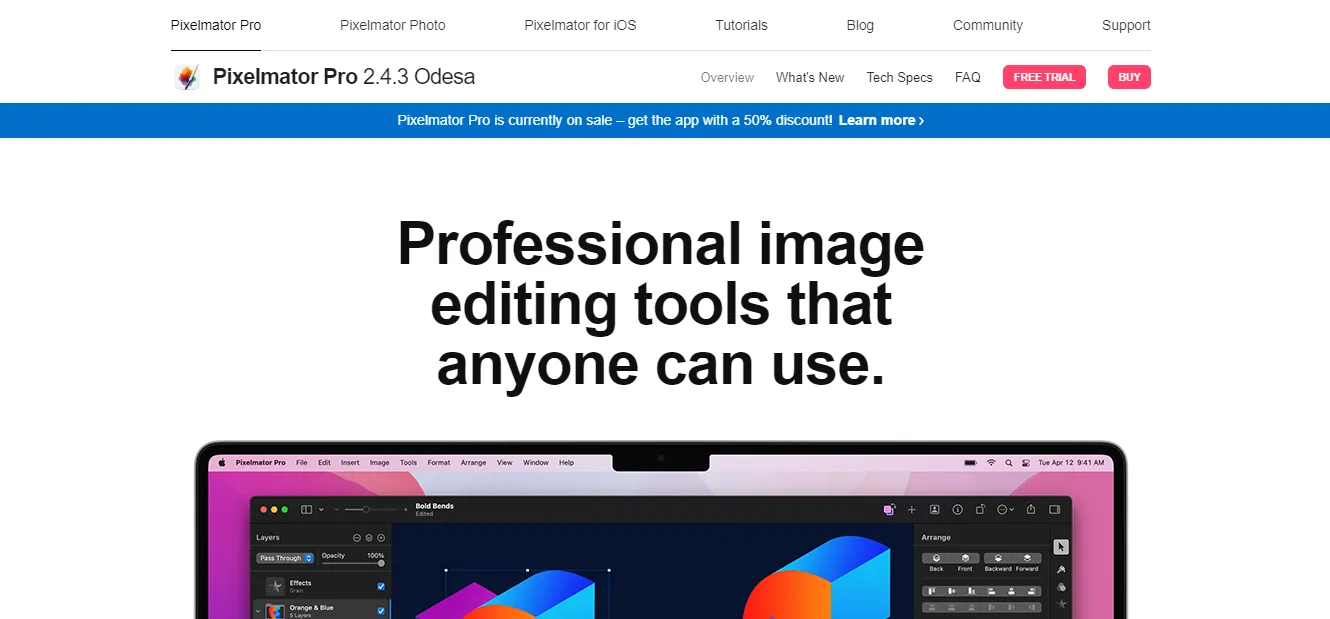
Task: Select the Effects star tool in the tools sidebar
Action: pyautogui.click(x=1061, y=604)
